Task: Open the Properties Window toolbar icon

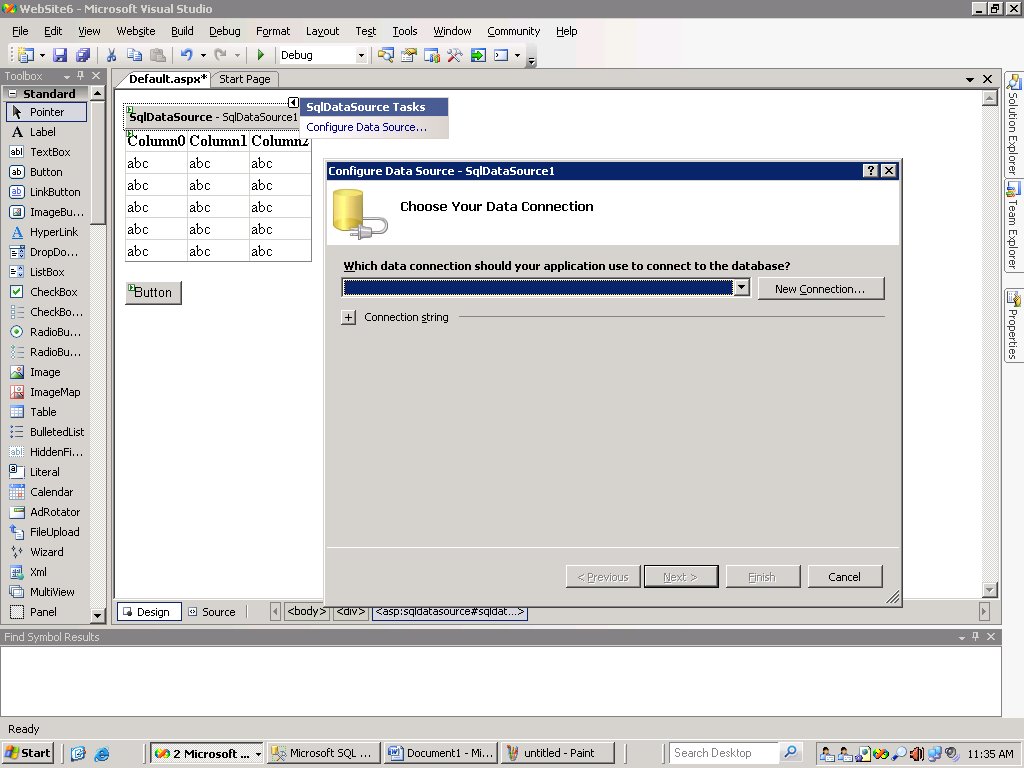Action: click(409, 56)
